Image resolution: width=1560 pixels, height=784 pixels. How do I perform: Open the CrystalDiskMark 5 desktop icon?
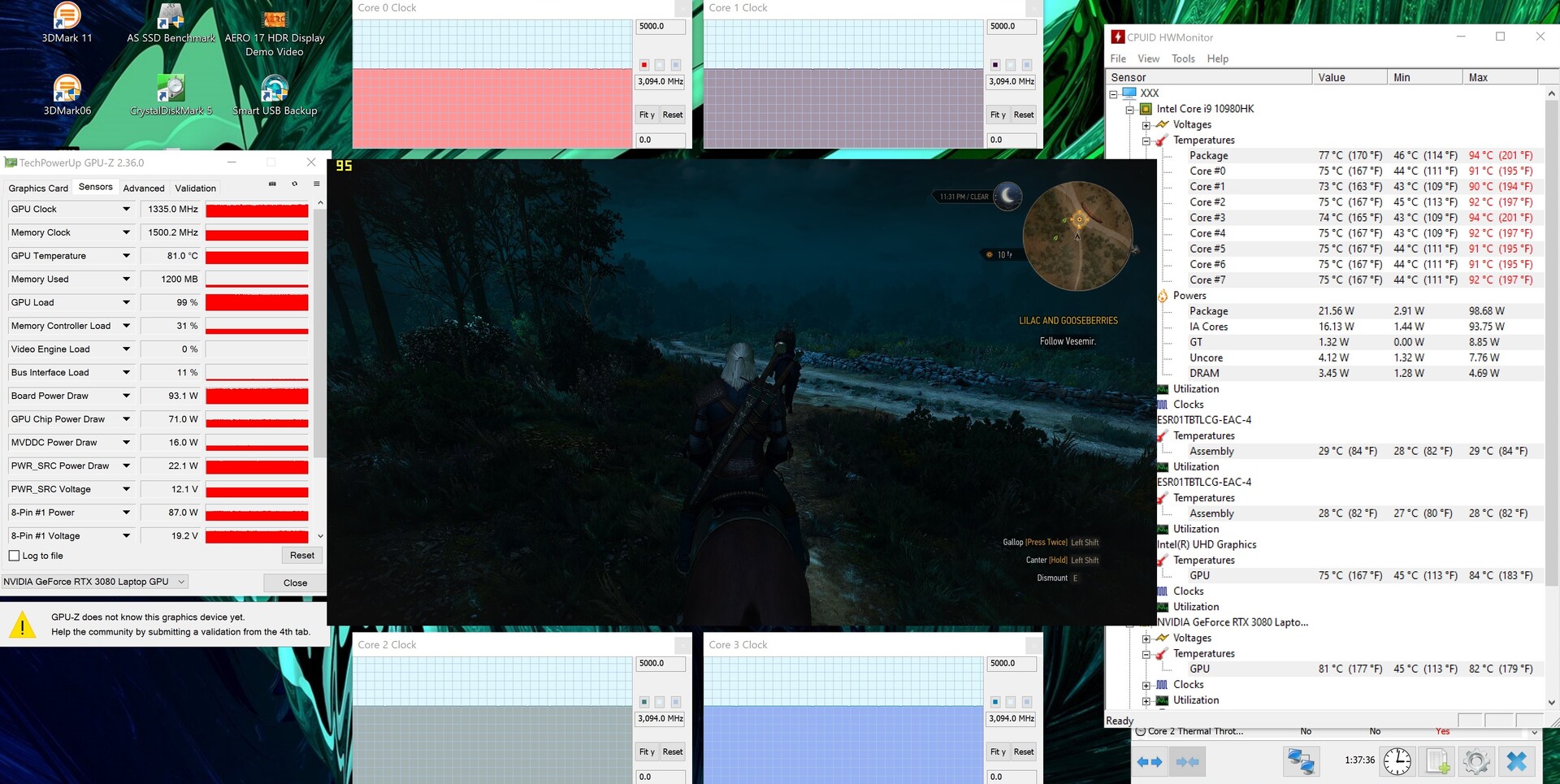click(x=171, y=95)
